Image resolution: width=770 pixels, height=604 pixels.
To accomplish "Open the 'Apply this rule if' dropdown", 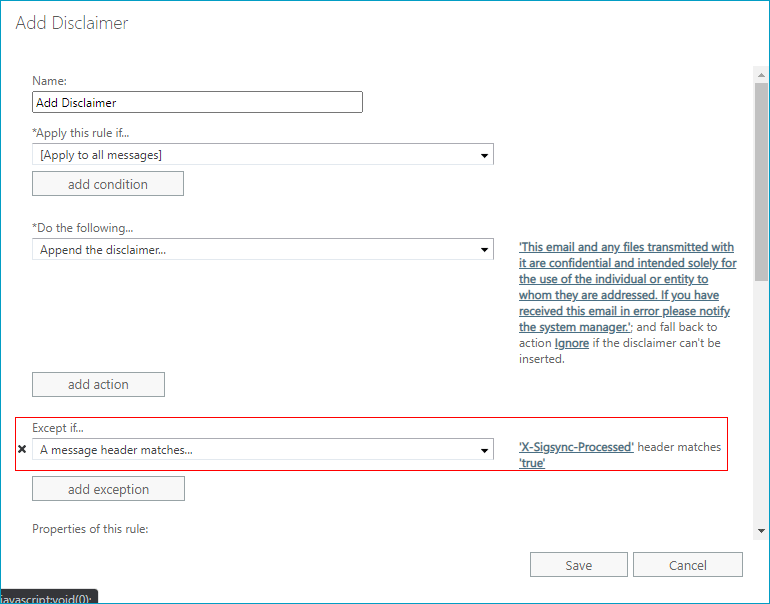I will [262, 155].
